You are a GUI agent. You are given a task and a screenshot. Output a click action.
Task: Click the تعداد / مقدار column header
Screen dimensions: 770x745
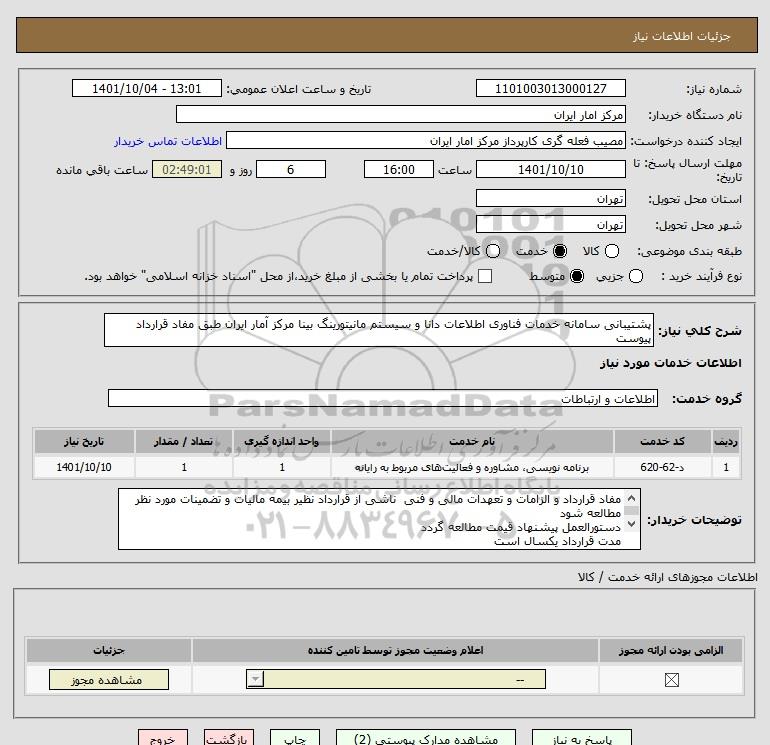[184, 441]
